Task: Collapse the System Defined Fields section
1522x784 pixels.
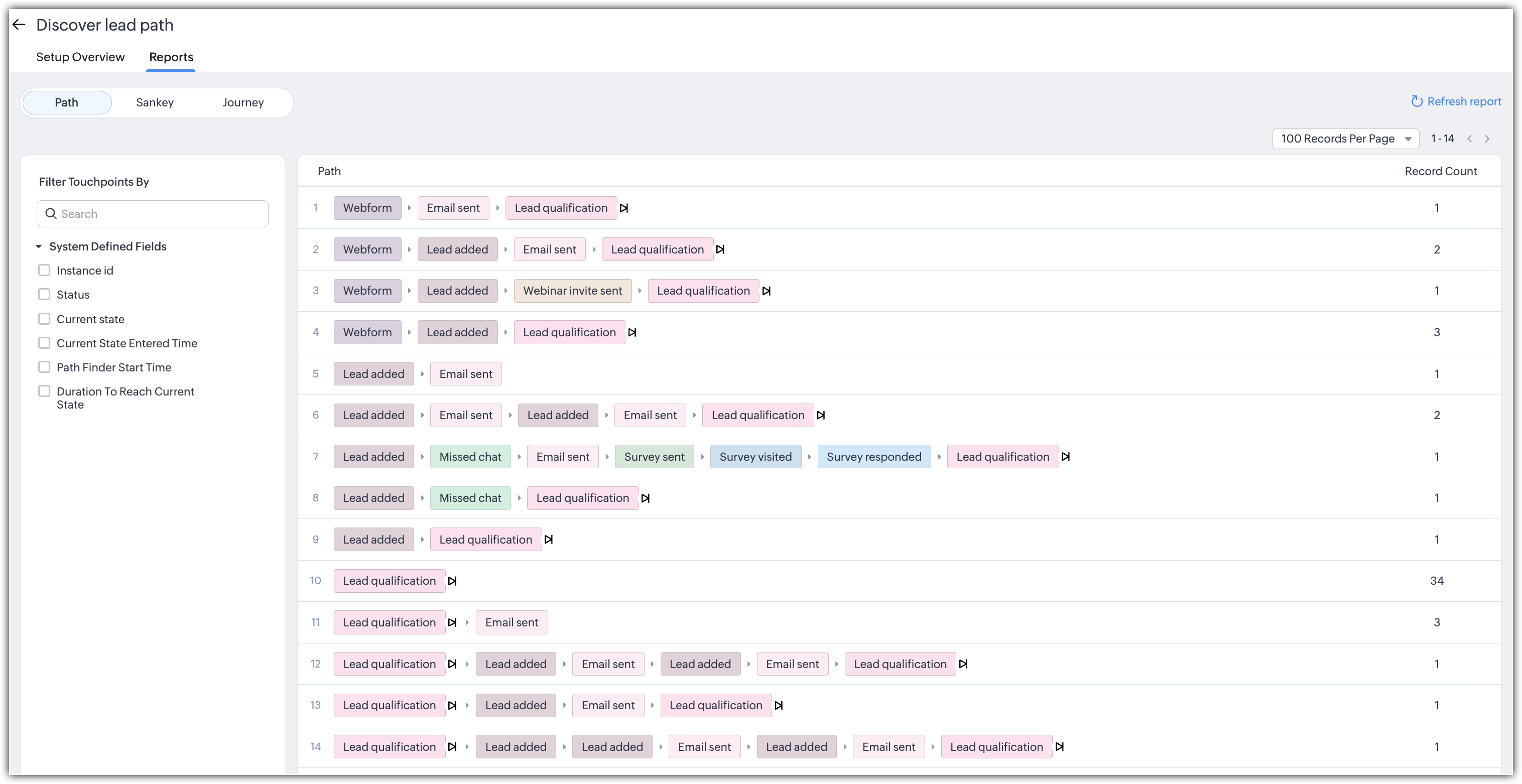Action: point(39,247)
